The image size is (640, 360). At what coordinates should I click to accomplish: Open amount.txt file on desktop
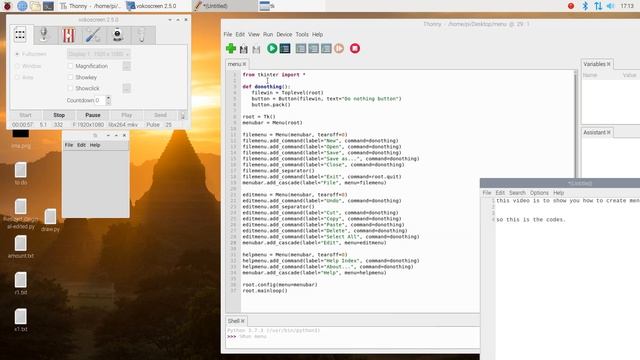pos(21,247)
